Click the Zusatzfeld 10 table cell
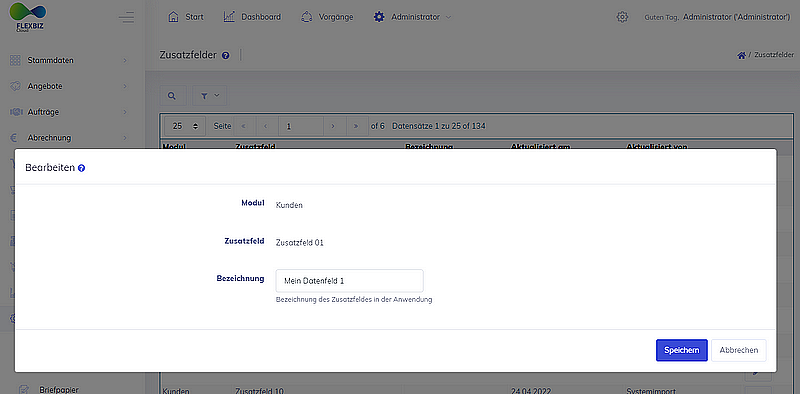The width and height of the screenshot is (800, 394). 259,391
